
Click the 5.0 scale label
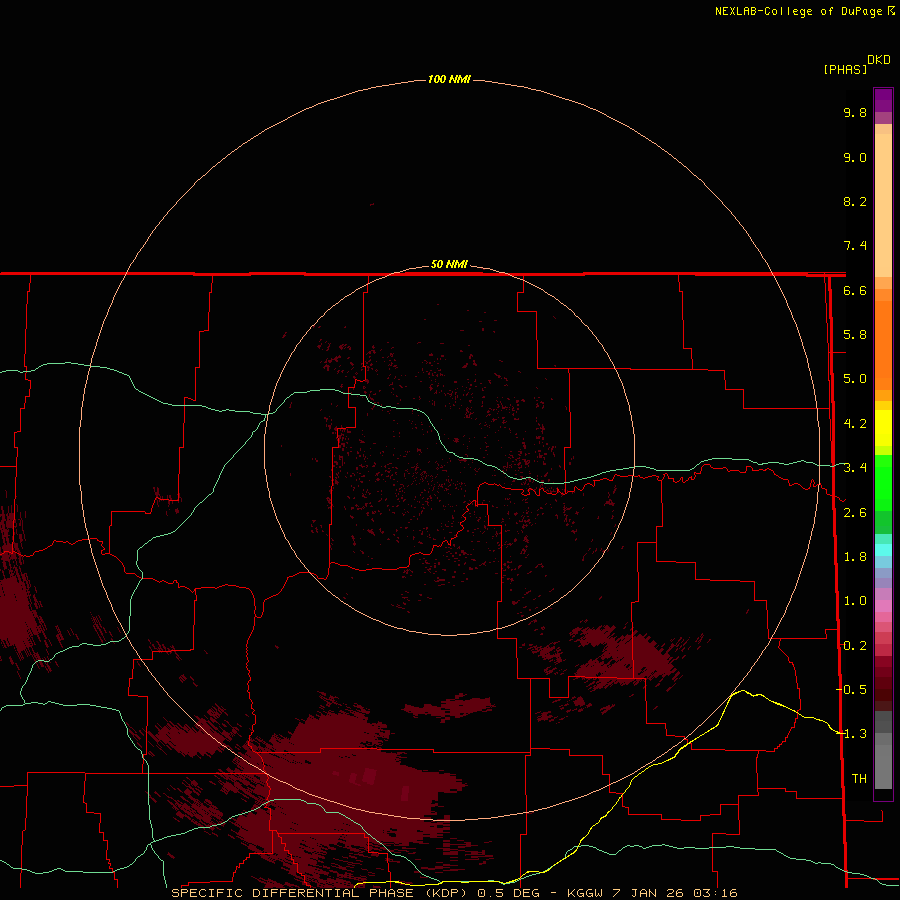click(855, 379)
